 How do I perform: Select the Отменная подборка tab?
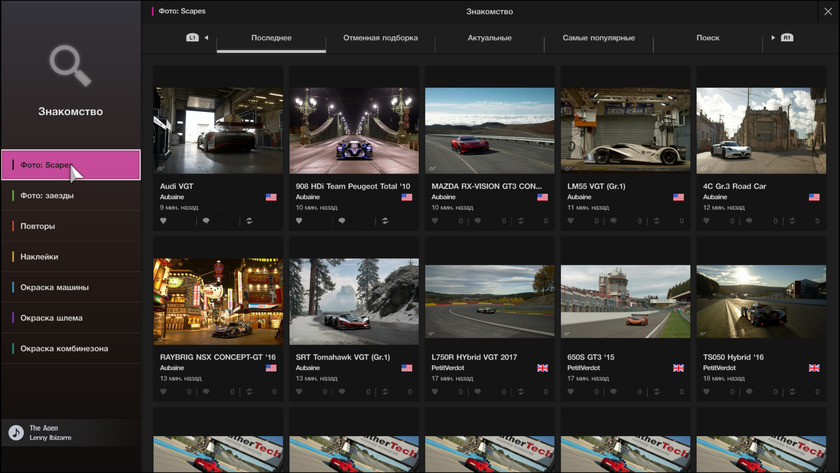tap(380, 38)
